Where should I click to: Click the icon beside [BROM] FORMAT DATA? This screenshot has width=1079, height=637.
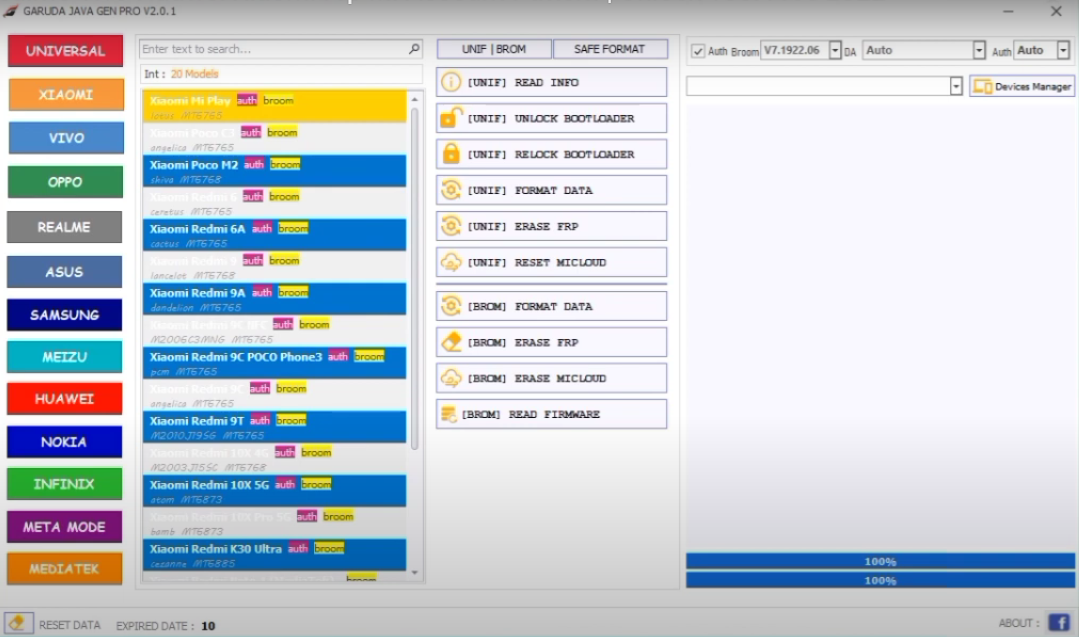coord(451,306)
